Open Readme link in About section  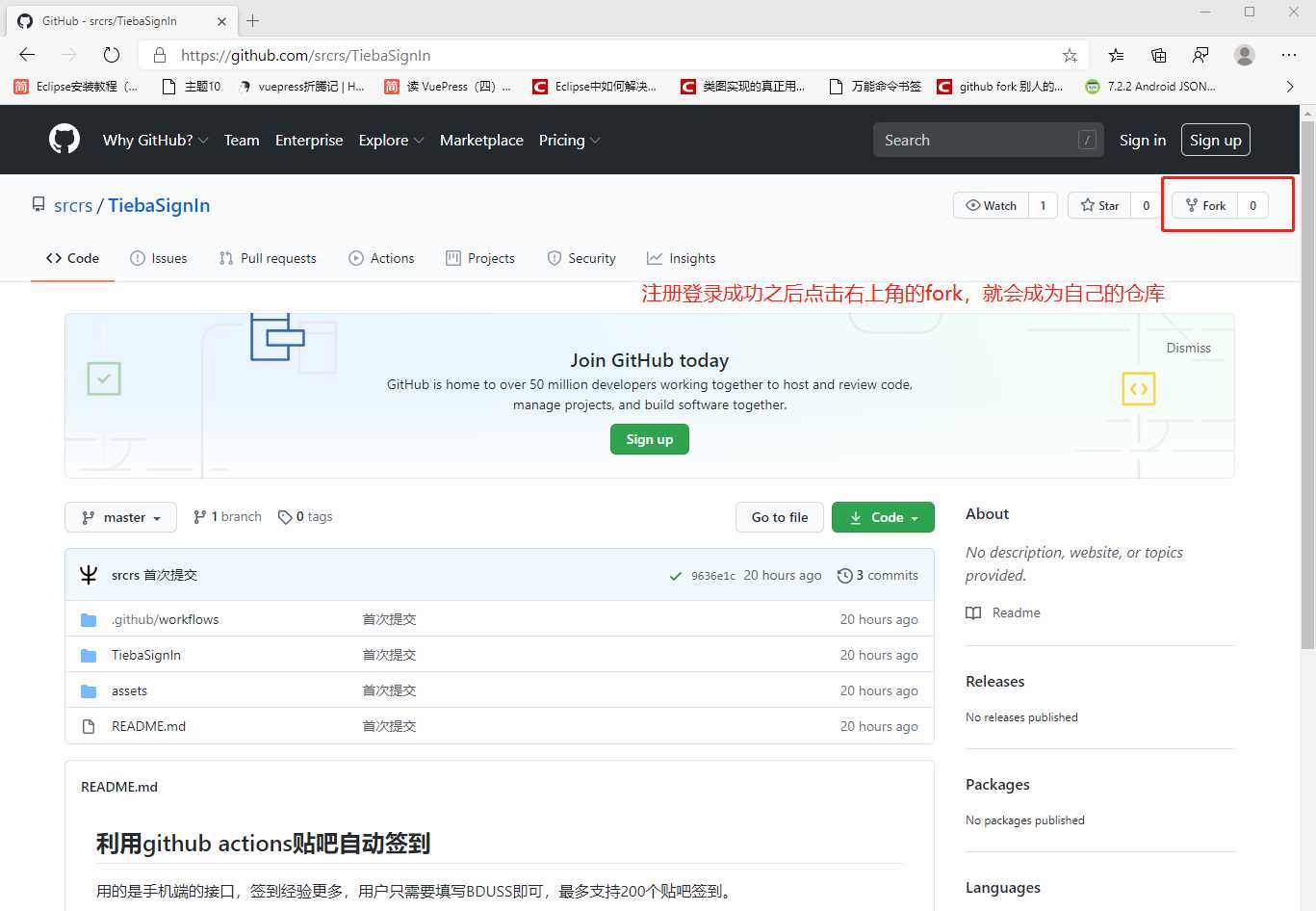pyautogui.click(x=1003, y=612)
